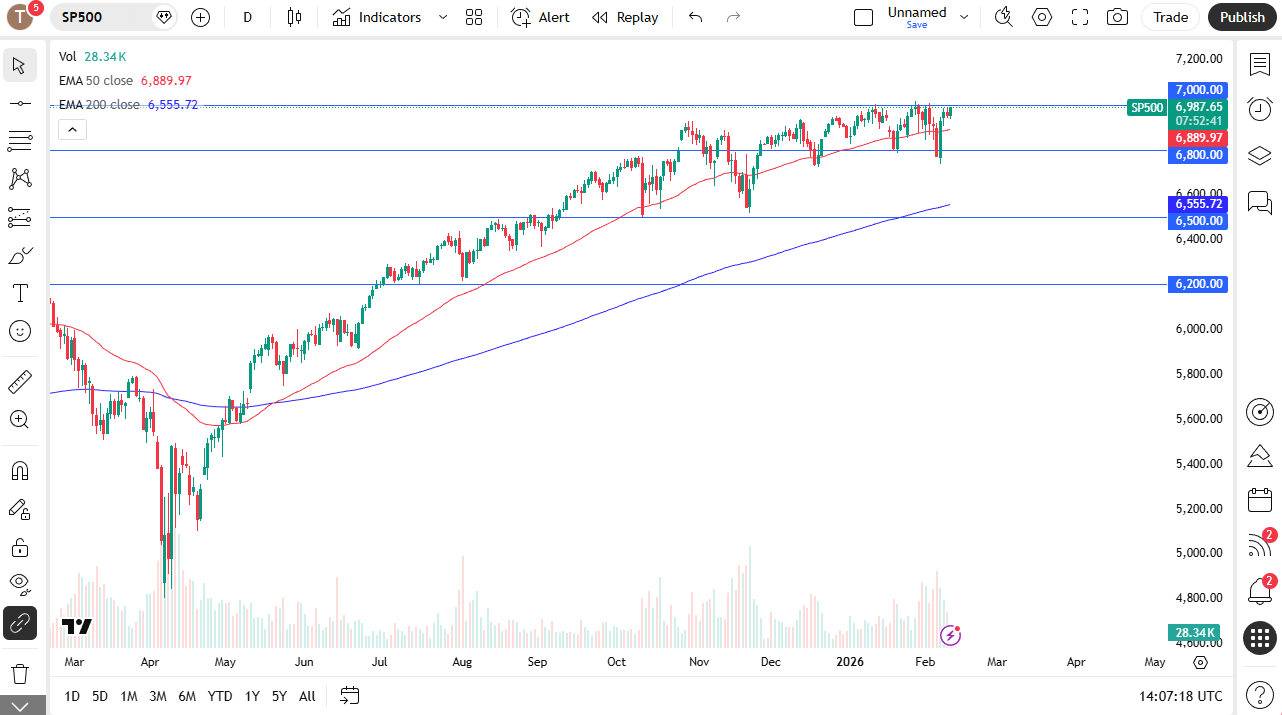Select the chart layout square icon
Screen dimensions: 1282x715
[x=863, y=17]
